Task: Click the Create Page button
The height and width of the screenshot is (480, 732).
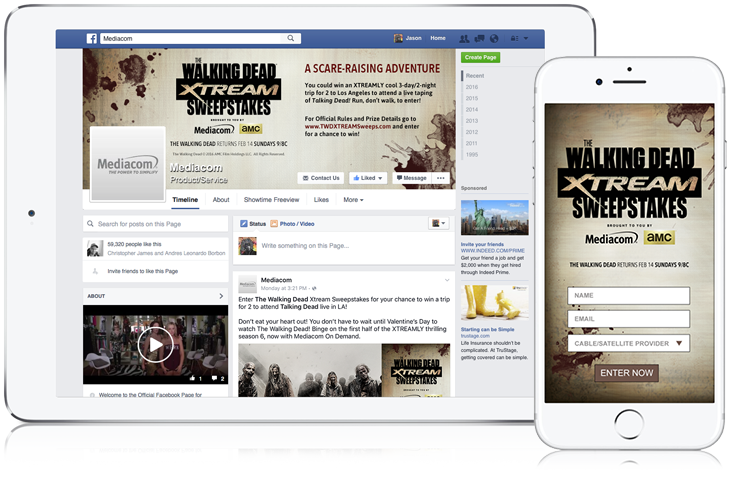Action: click(479, 58)
